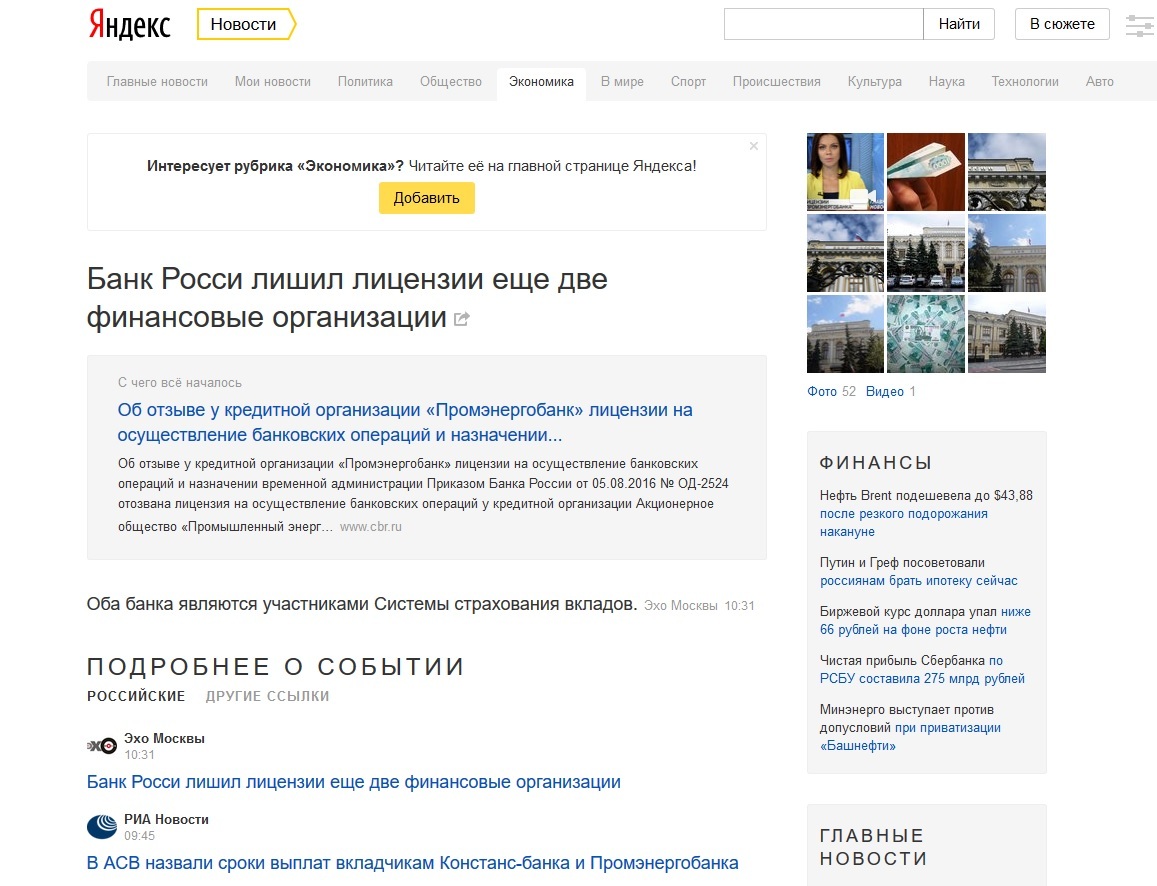The image size is (1157, 886).
Task: Click the Найти search button
Action: point(959,24)
